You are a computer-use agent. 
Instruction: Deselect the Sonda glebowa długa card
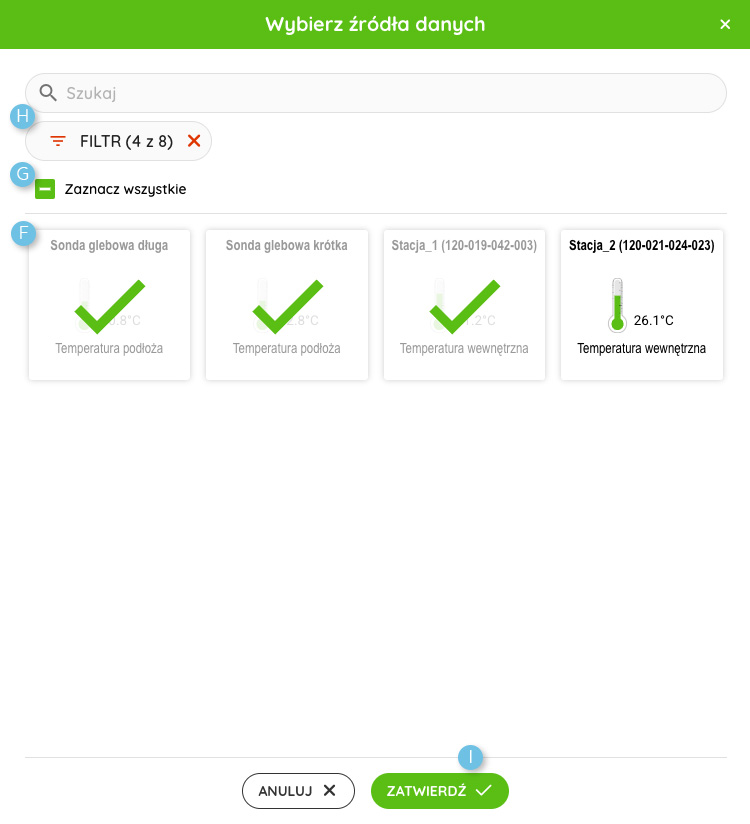coord(109,305)
